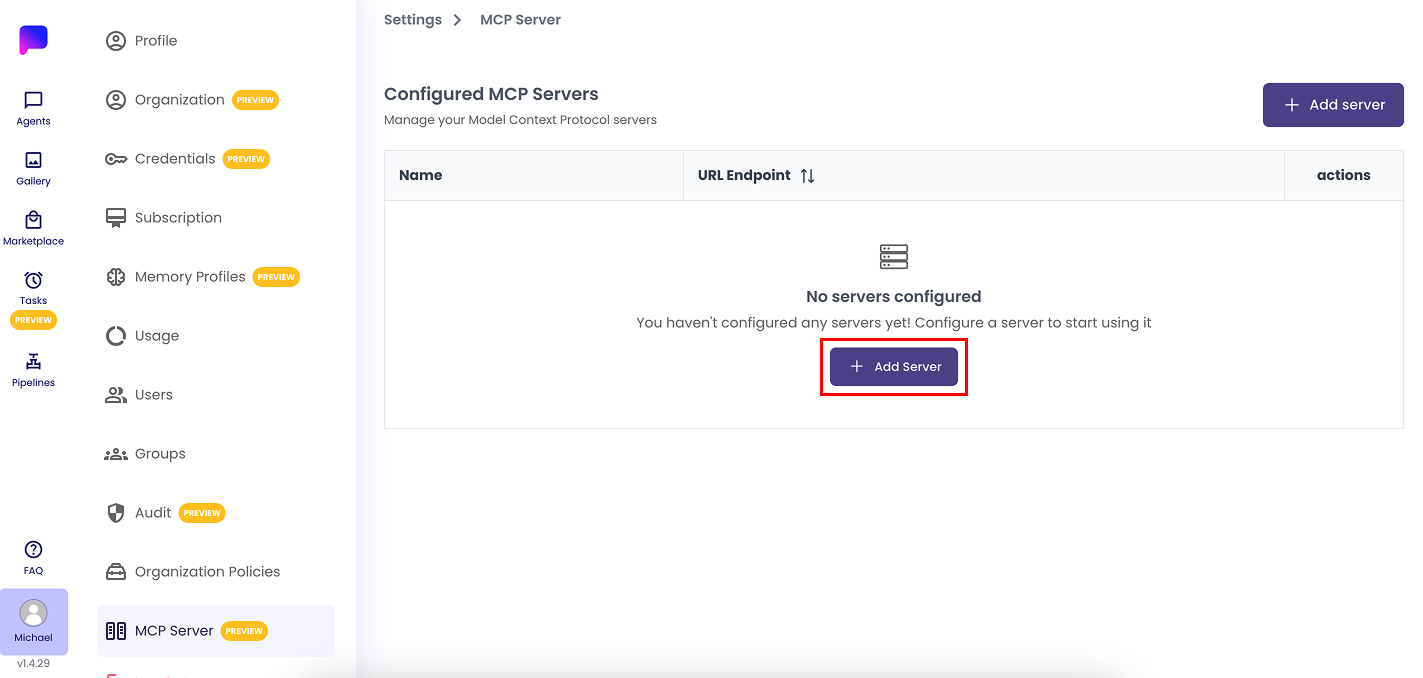Click the Groups icon

[x=116, y=454]
